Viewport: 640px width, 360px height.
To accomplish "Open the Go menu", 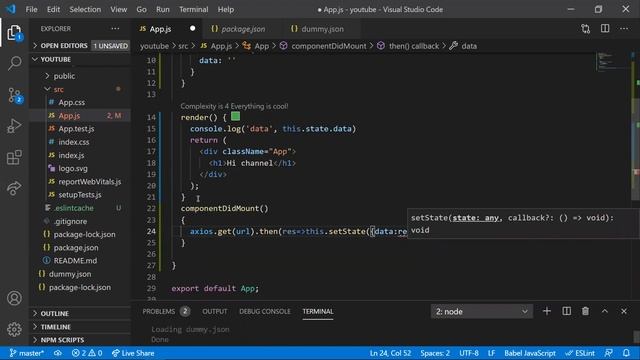I will click(x=141, y=9).
